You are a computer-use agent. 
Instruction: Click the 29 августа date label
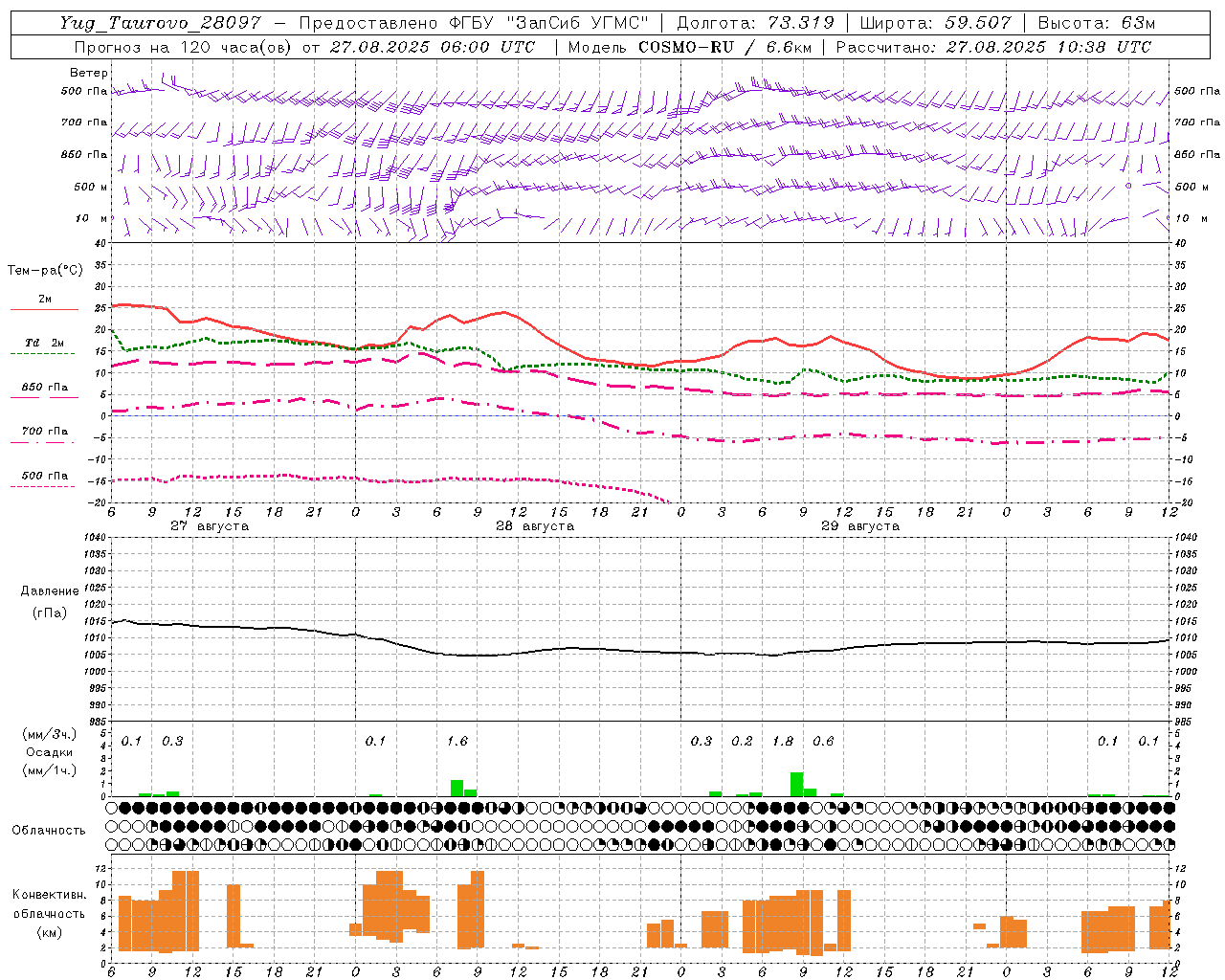[x=860, y=526]
